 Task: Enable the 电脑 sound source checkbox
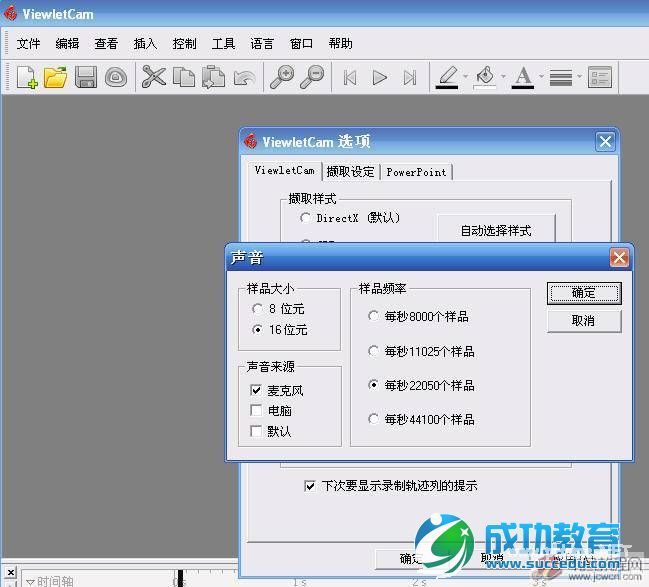pyautogui.click(x=258, y=410)
